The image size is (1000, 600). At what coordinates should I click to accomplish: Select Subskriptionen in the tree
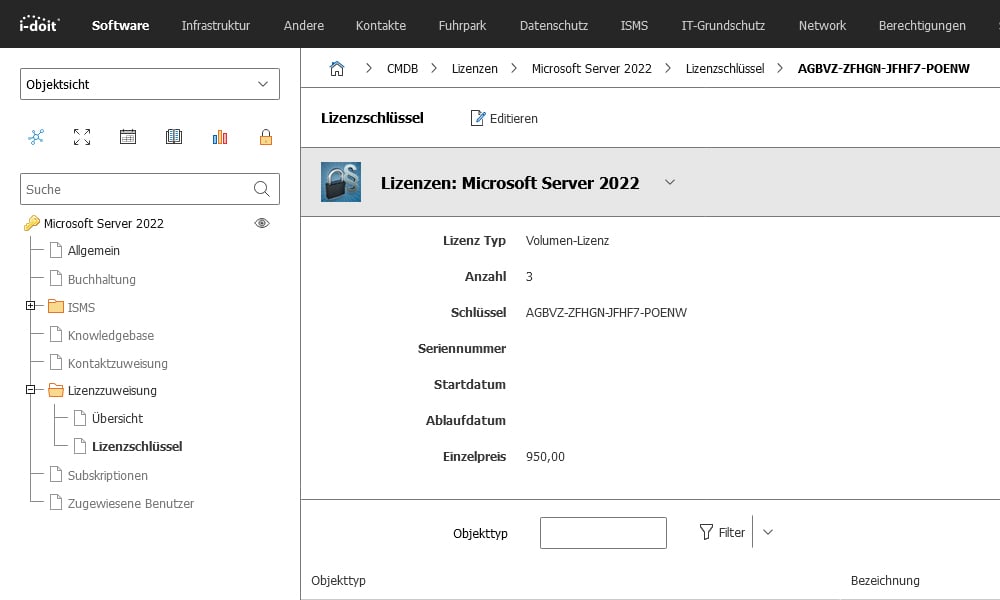click(x=108, y=475)
